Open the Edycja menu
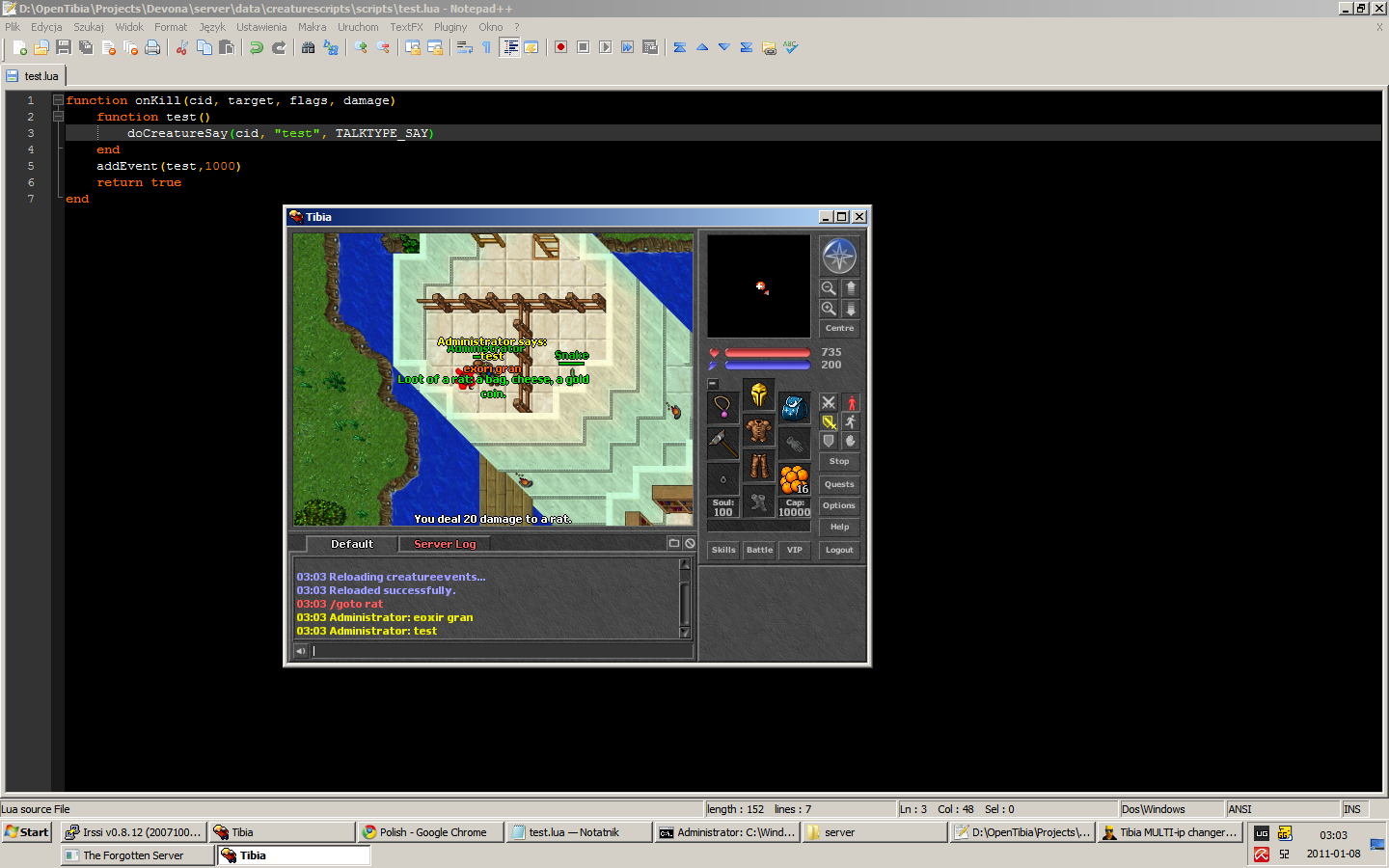Image resolution: width=1389 pixels, height=868 pixels. click(46, 27)
